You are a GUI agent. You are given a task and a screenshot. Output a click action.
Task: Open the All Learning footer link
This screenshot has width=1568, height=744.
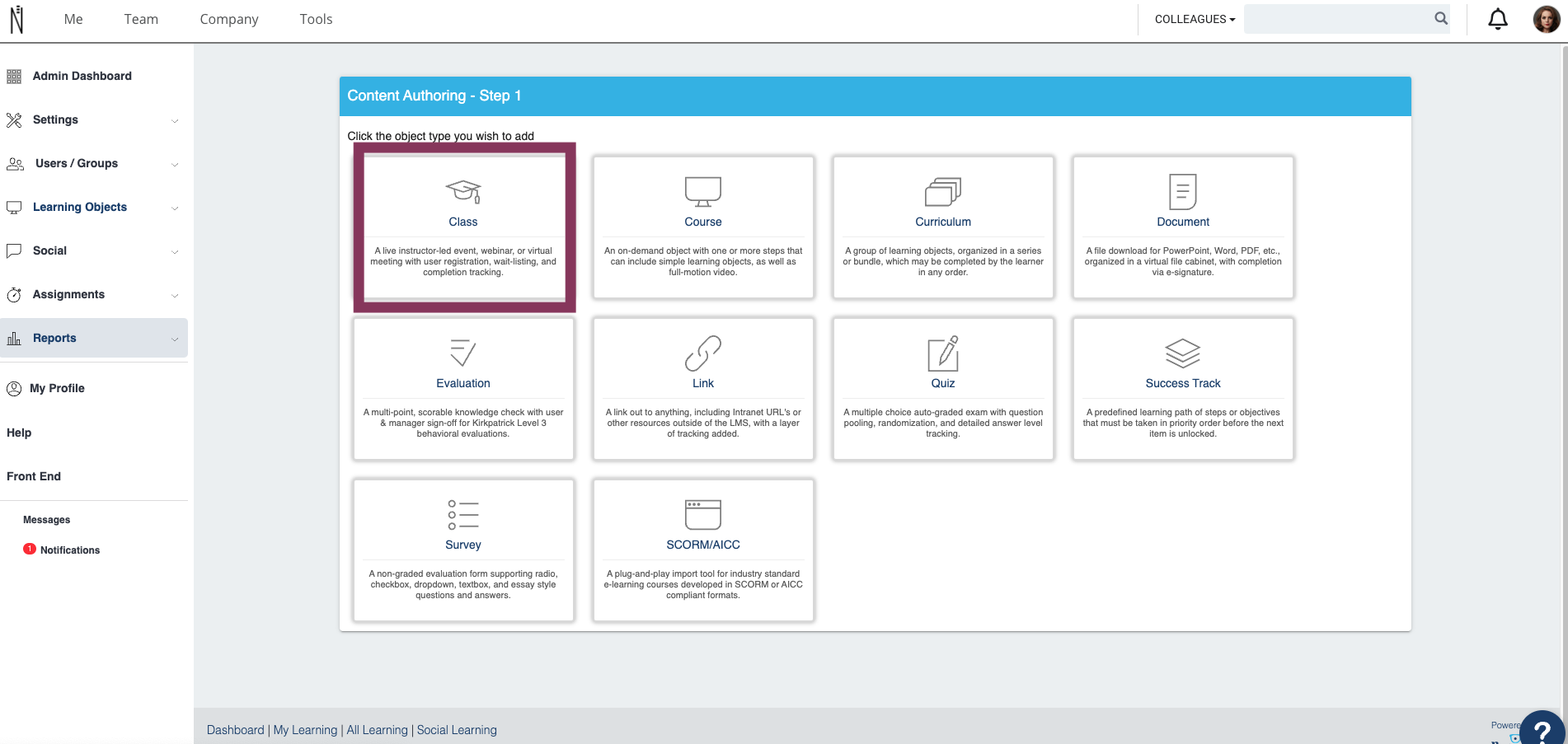(x=378, y=730)
